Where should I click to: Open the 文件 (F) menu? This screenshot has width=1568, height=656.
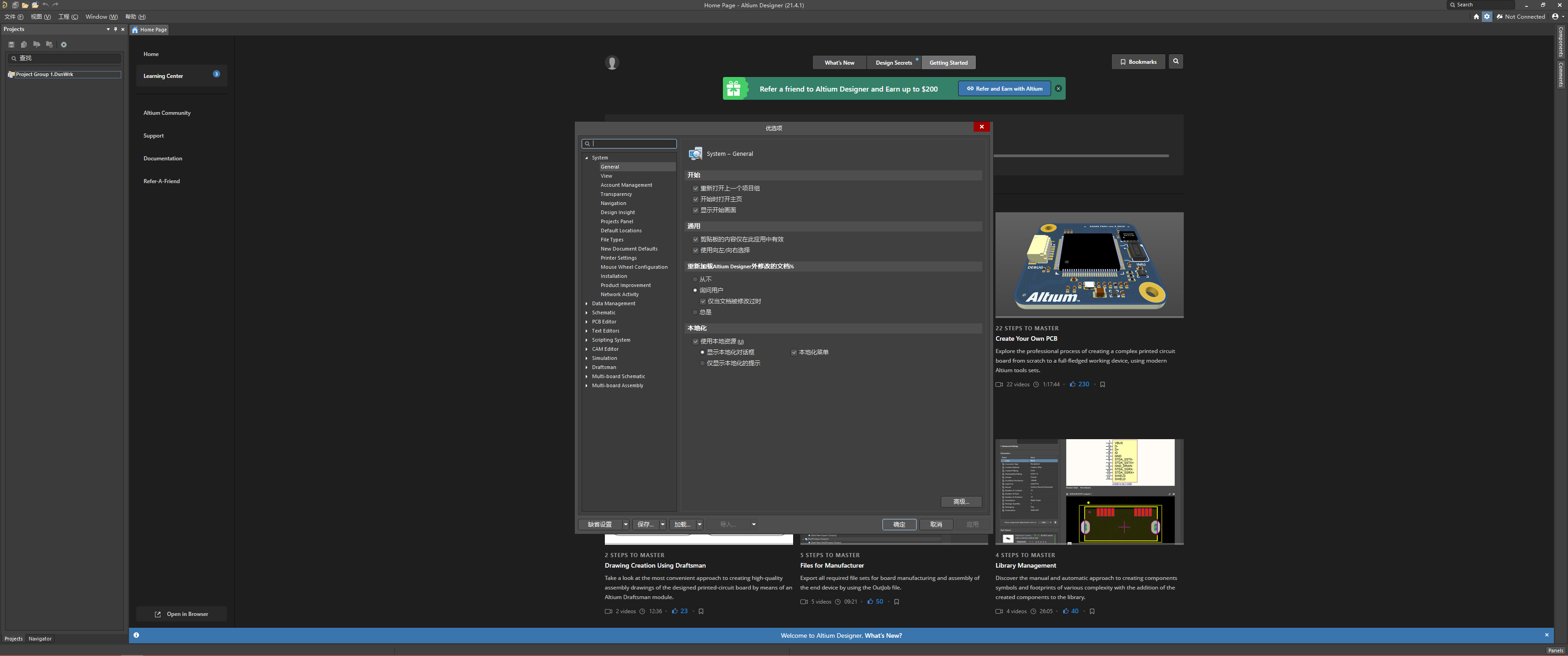tap(14, 17)
